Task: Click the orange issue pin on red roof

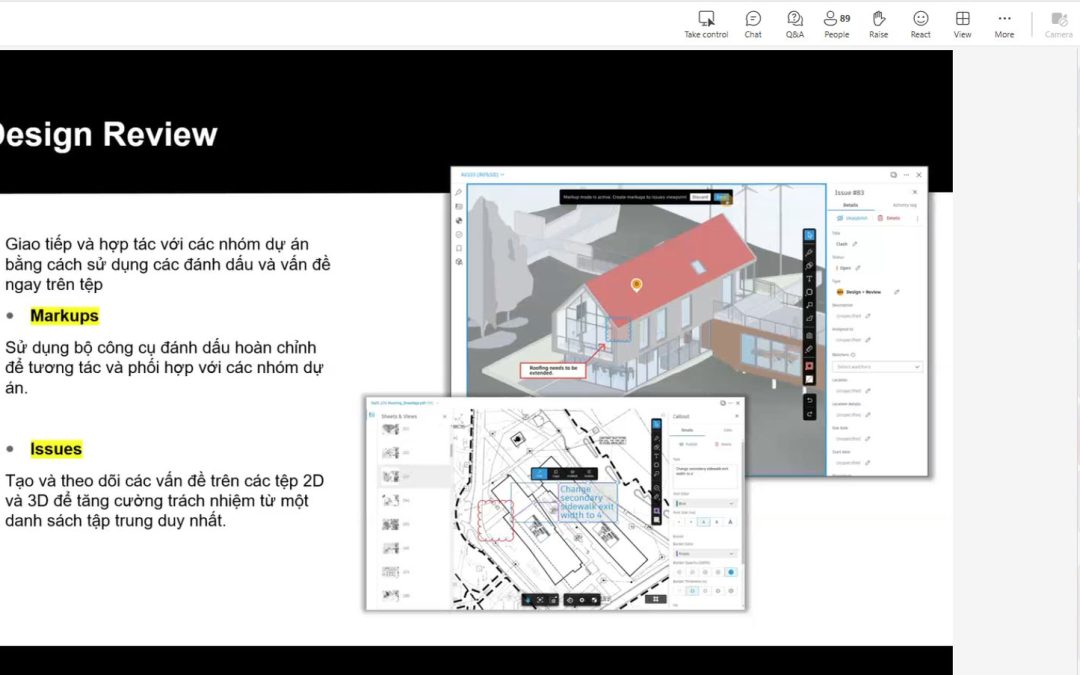Action: (636, 284)
